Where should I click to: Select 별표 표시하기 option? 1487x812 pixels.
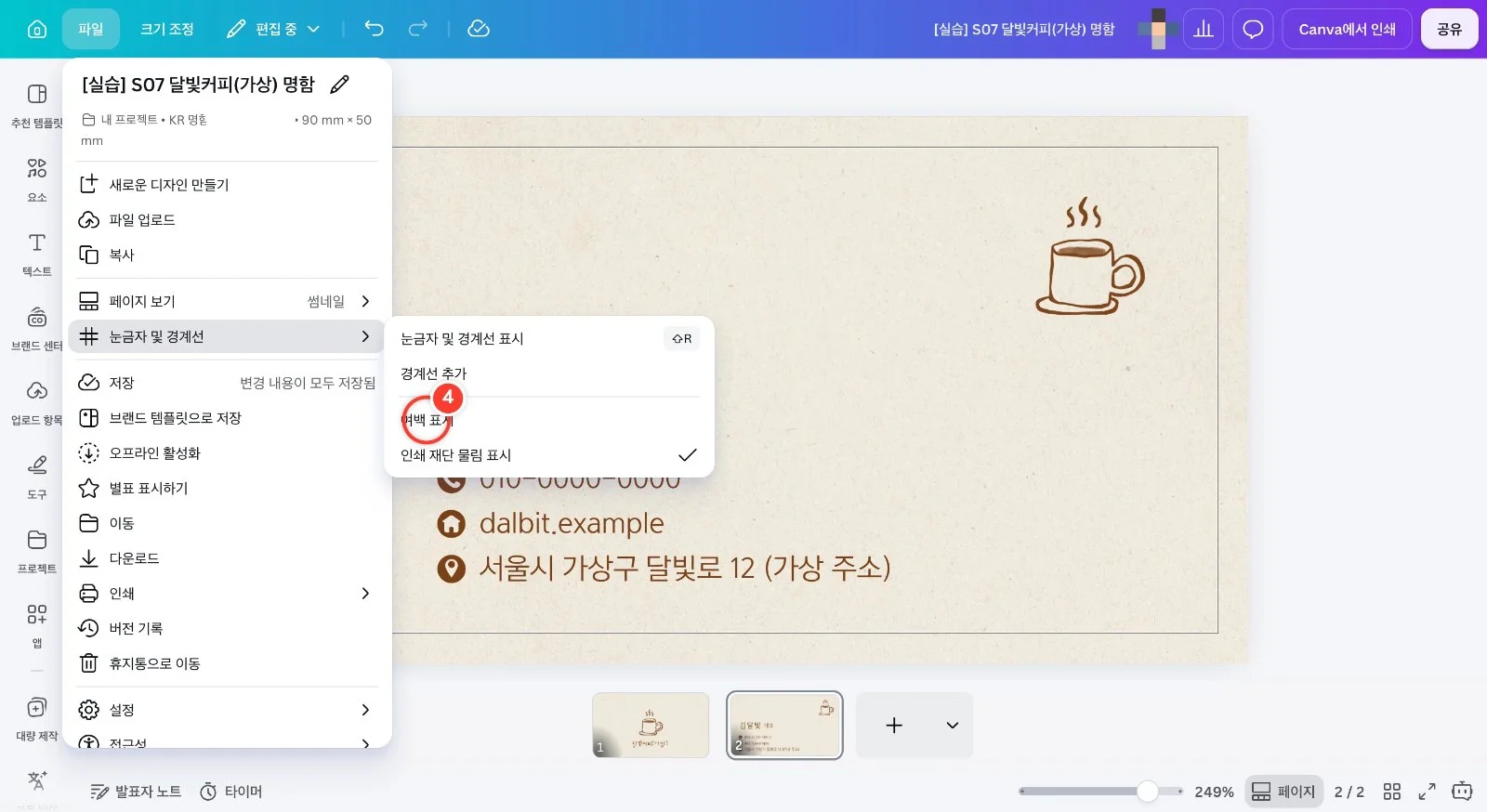pos(227,488)
